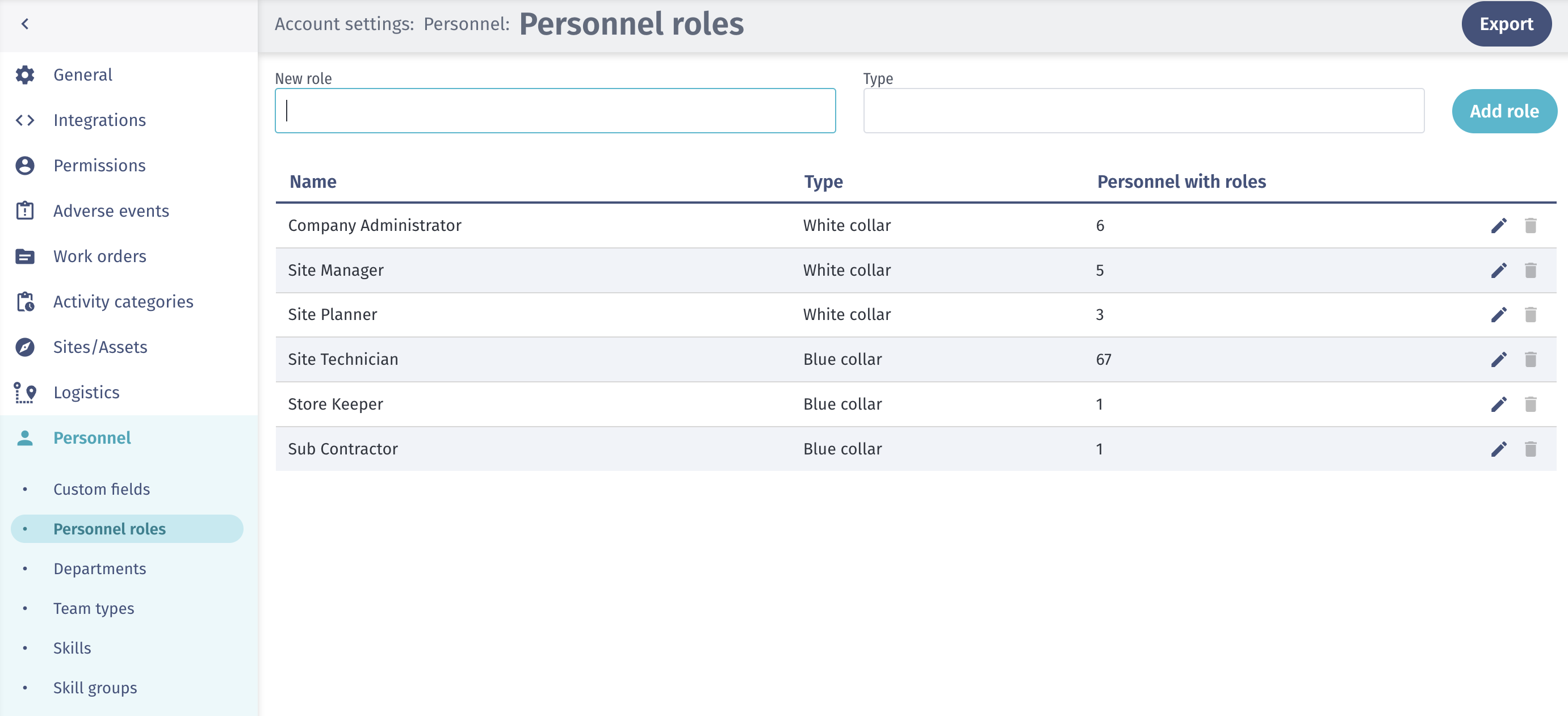Open Adverse events settings
Viewport: 1568px width, 716px height.
point(111,210)
